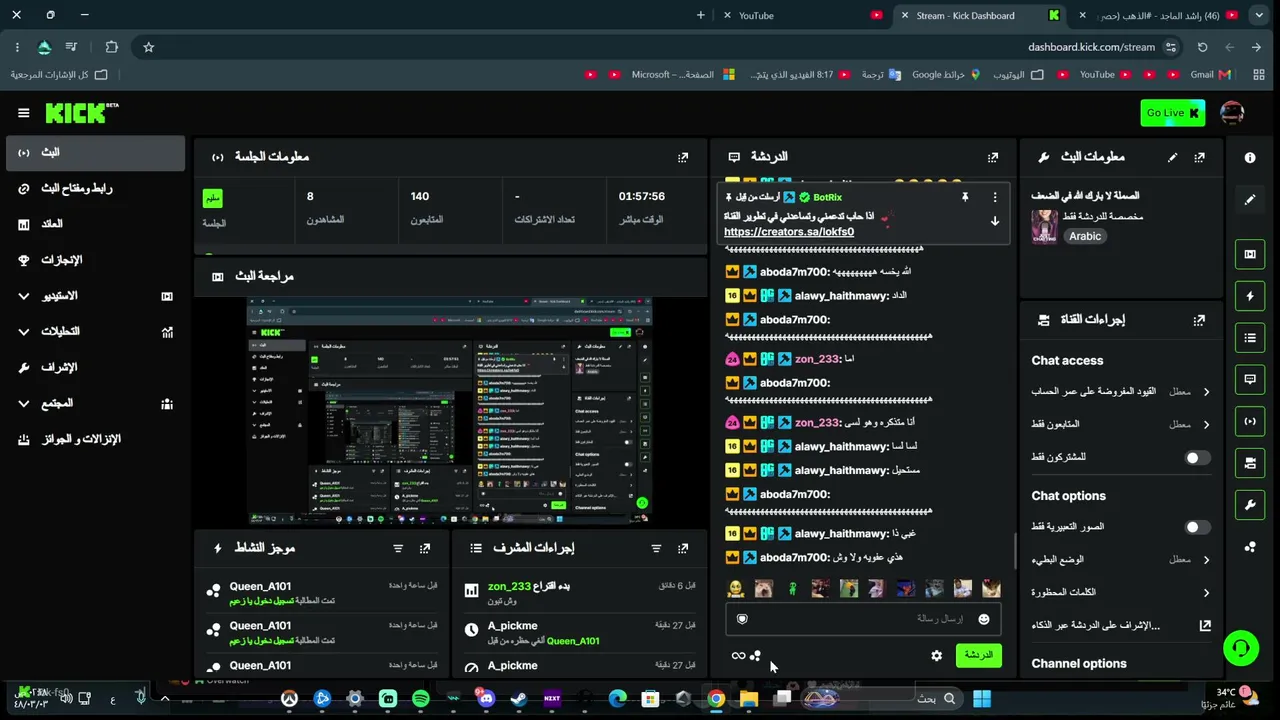Click the infinity icon below the chat input
The height and width of the screenshot is (720, 1280).
(738, 656)
